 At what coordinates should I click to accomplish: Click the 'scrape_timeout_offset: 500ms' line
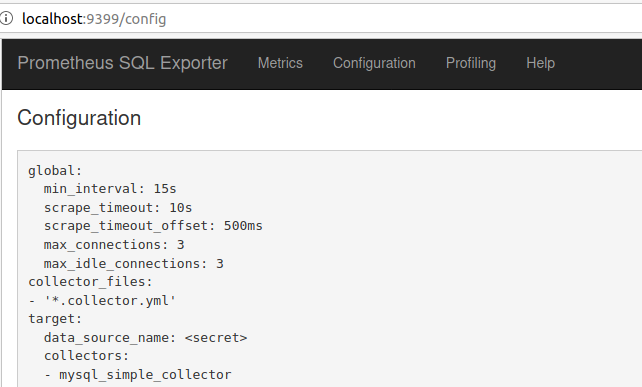tap(153, 226)
